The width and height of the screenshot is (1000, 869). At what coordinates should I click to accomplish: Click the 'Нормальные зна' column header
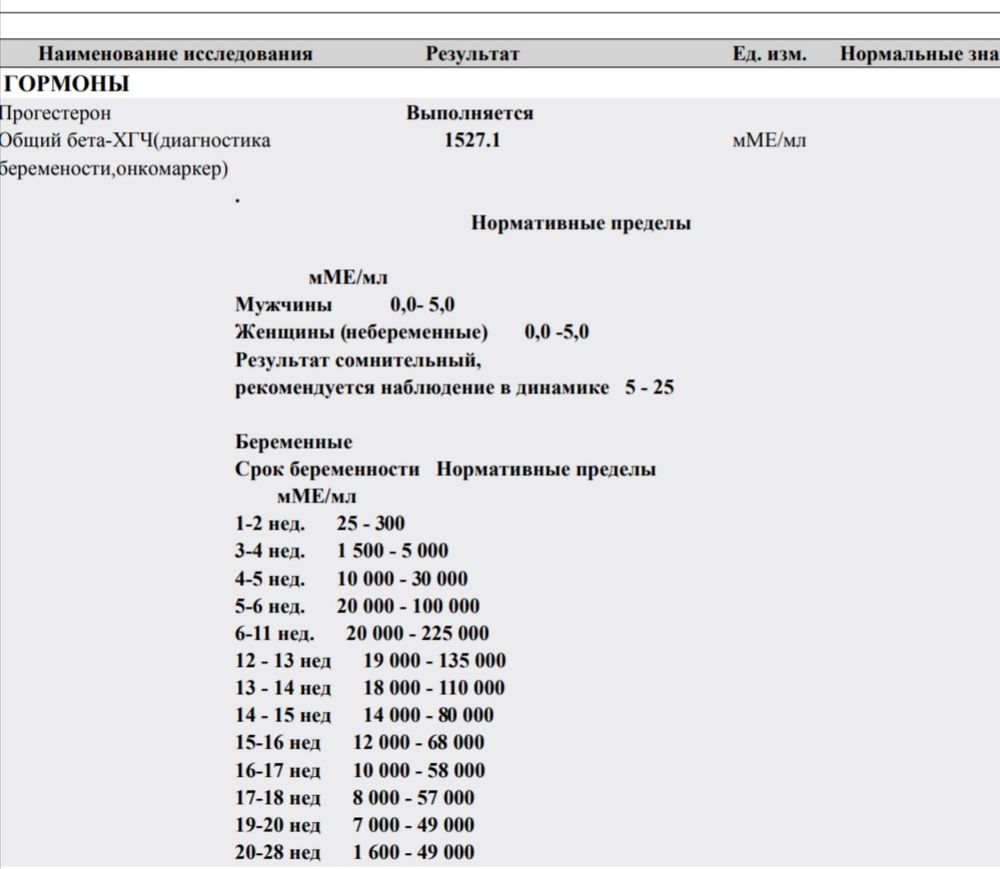click(x=918, y=54)
